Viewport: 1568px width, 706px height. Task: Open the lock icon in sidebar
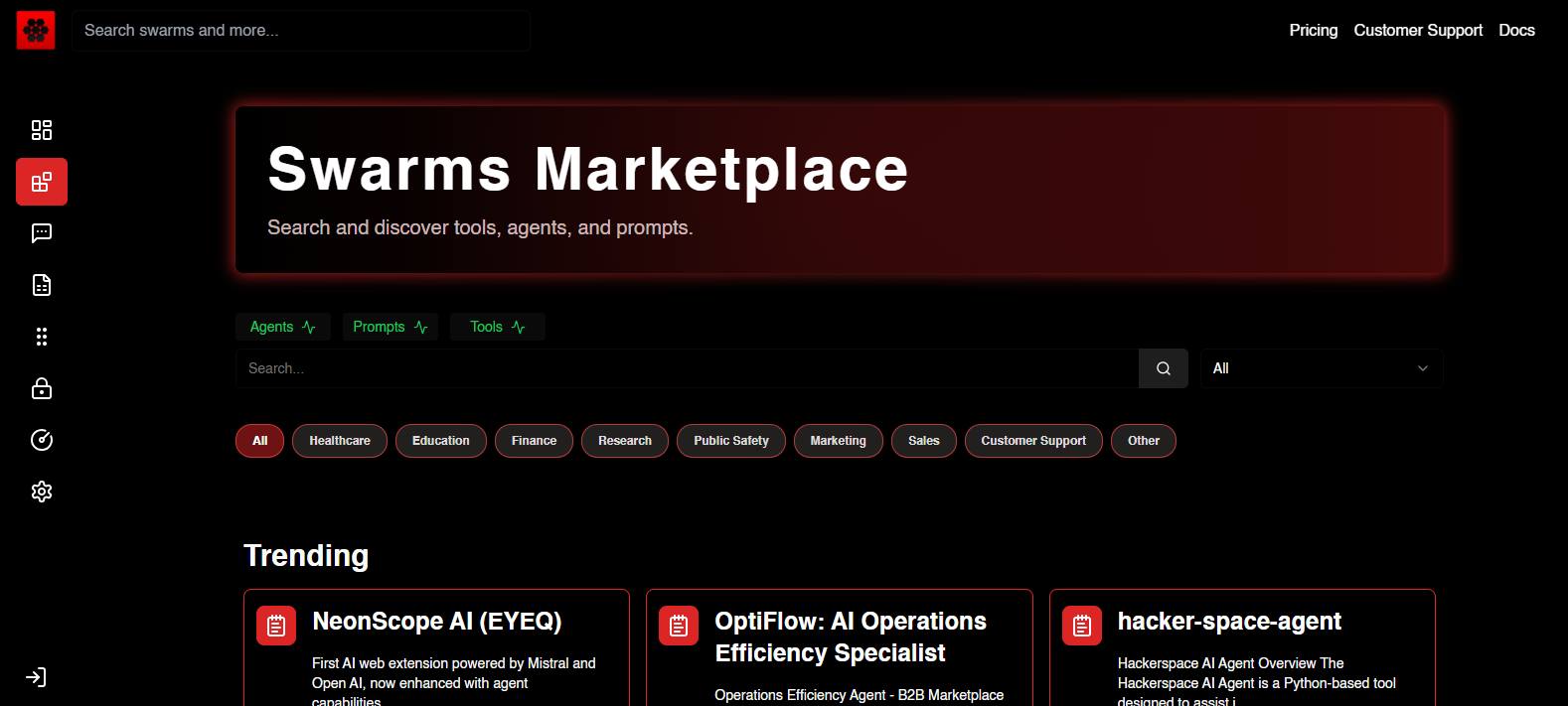pyautogui.click(x=42, y=388)
